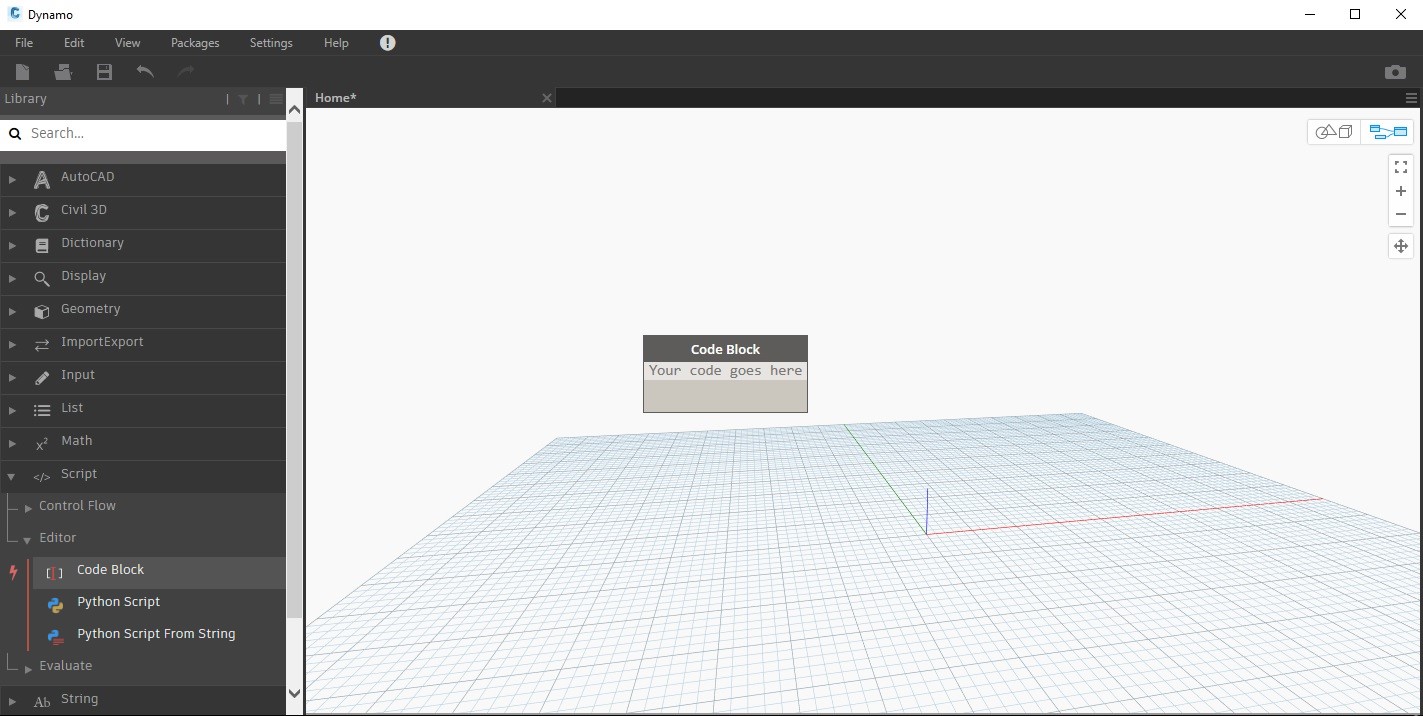1423x717 pixels.
Task: Click the library scrollbar down arrow
Action: pos(294,693)
